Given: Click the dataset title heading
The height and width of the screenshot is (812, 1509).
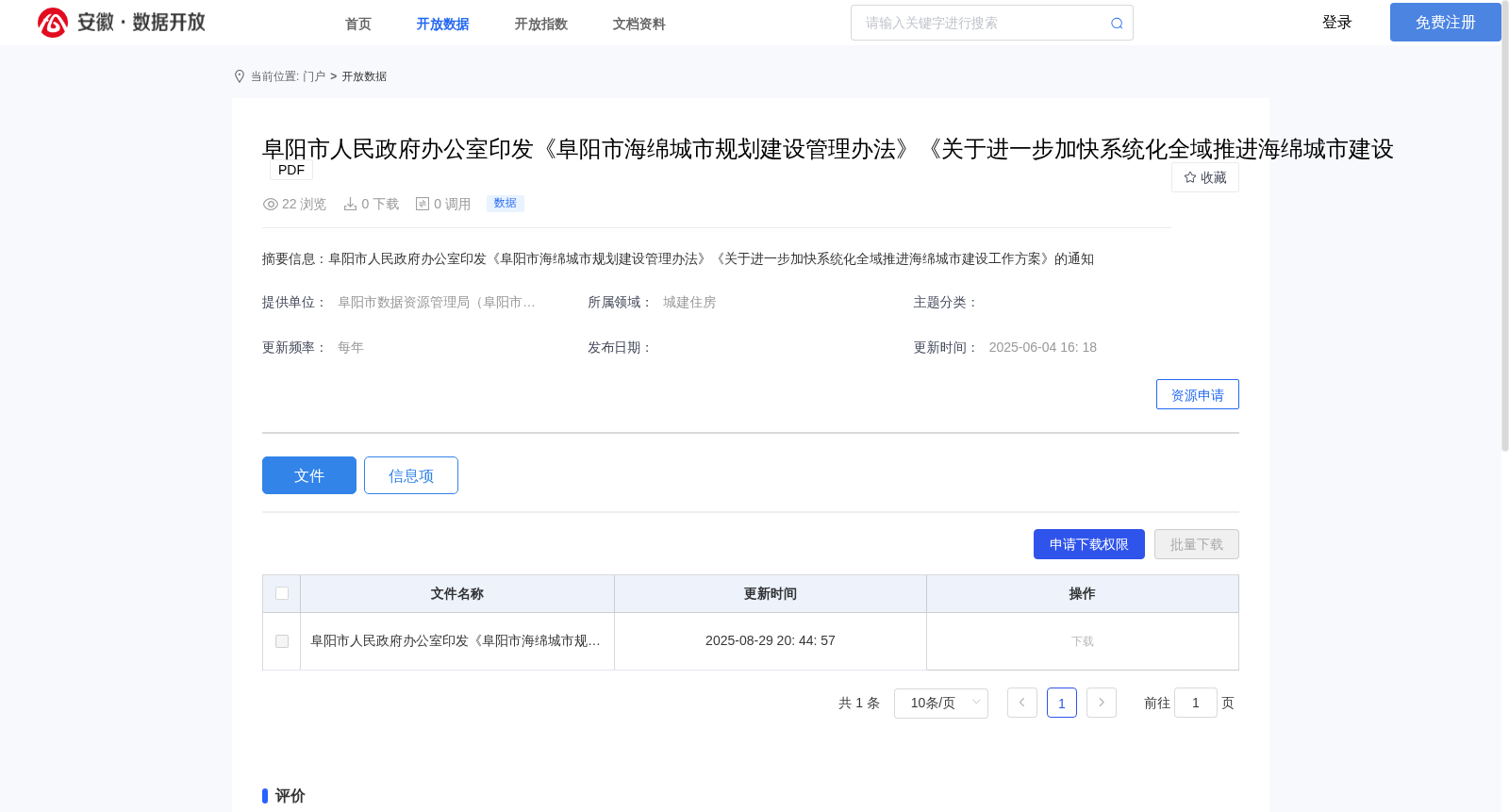Looking at the screenshot, I should pos(827,149).
